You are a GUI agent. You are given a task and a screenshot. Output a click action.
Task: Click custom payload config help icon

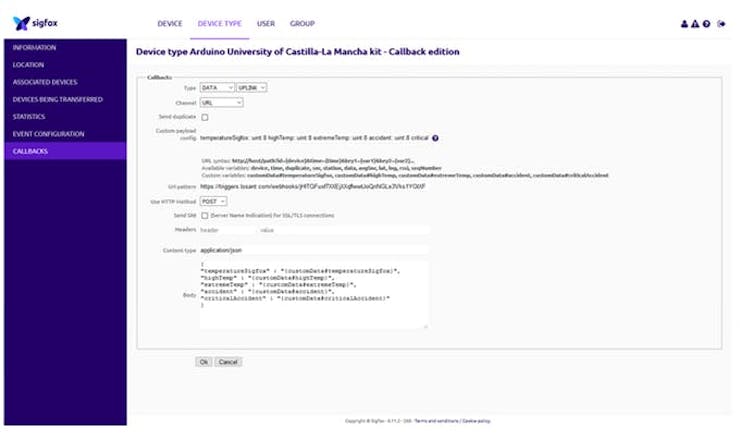435,138
